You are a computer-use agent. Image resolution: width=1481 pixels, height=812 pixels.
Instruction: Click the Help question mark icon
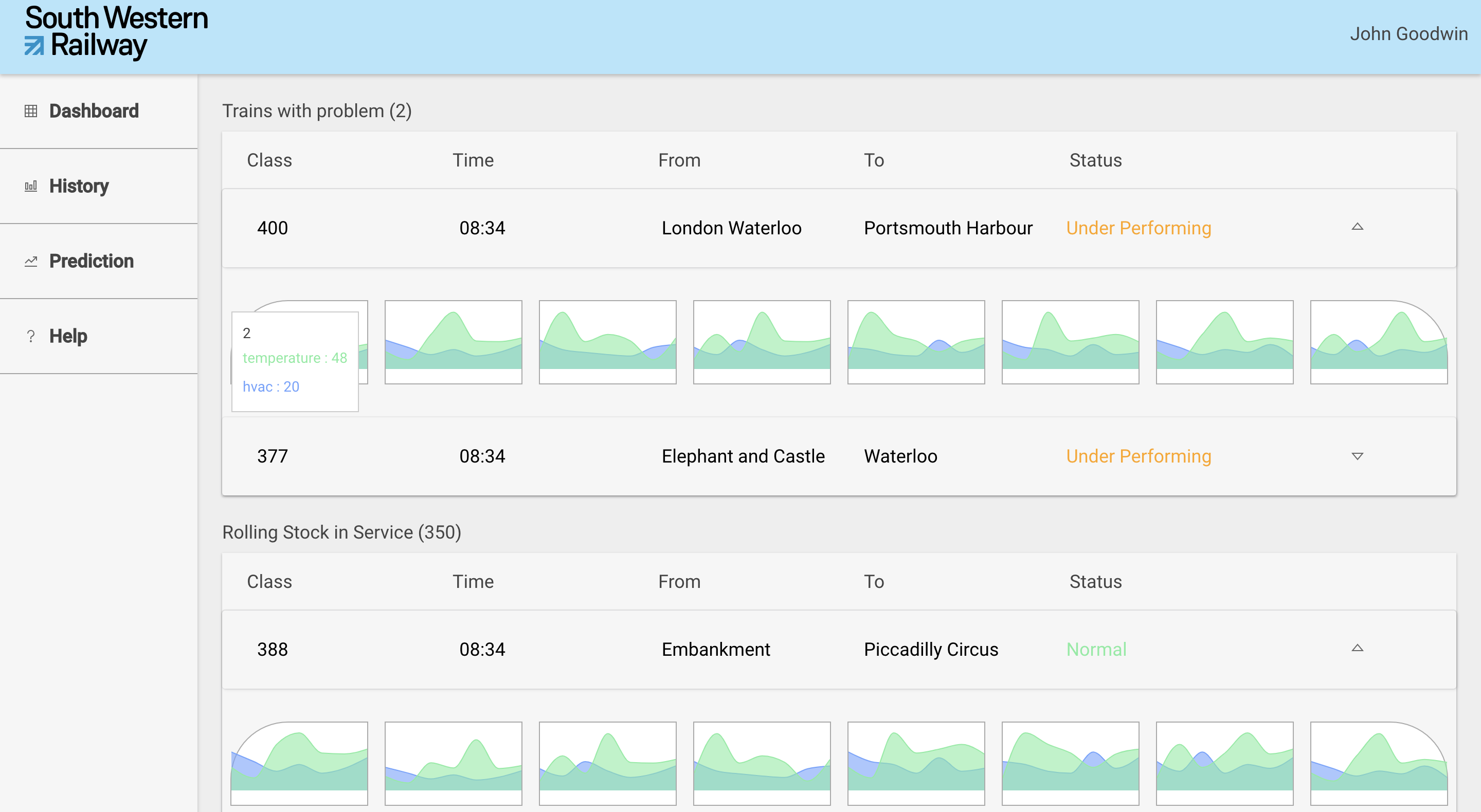click(x=31, y=336)
